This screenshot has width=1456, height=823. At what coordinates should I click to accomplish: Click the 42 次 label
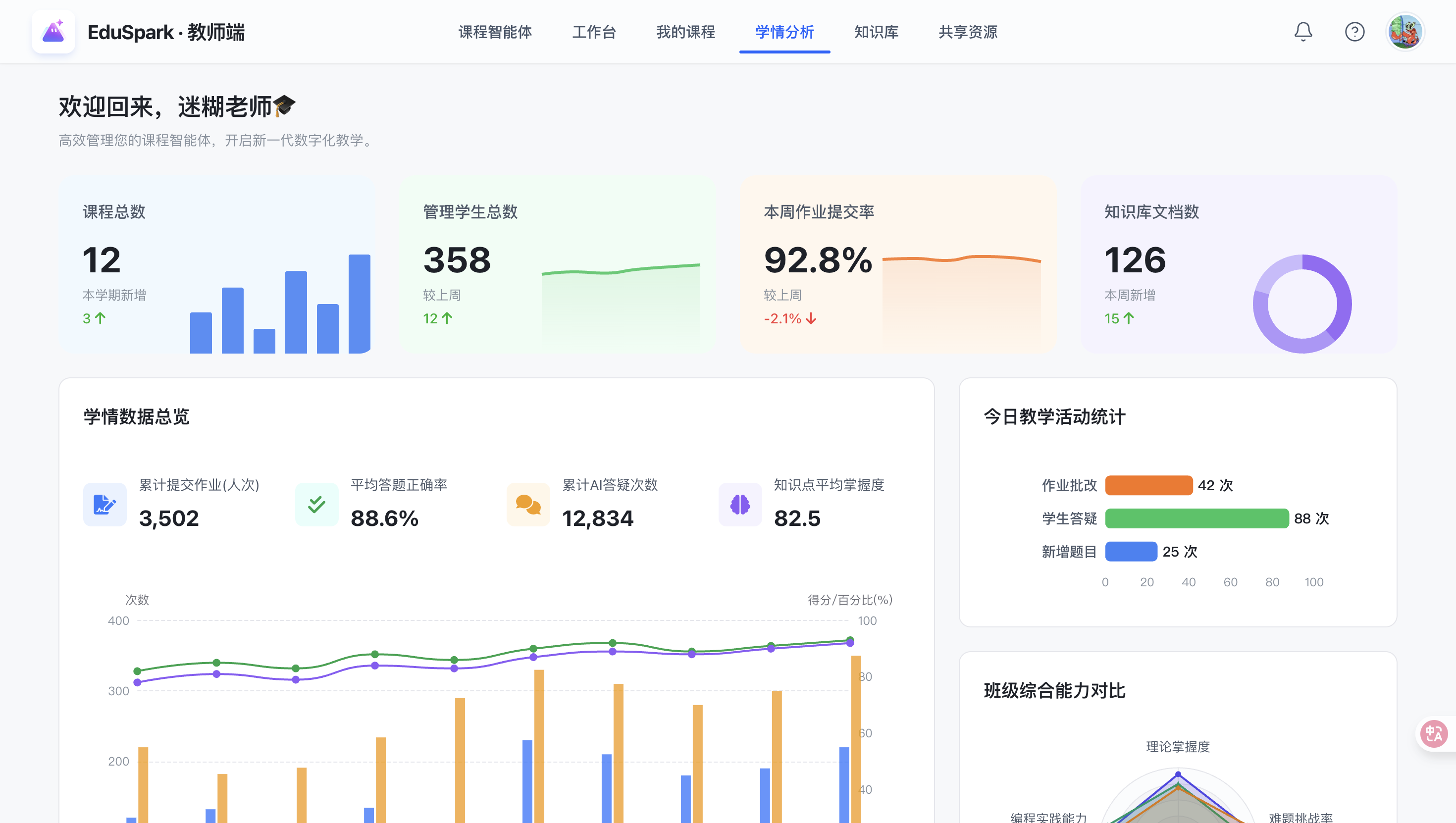click(x=1215, y=485)
